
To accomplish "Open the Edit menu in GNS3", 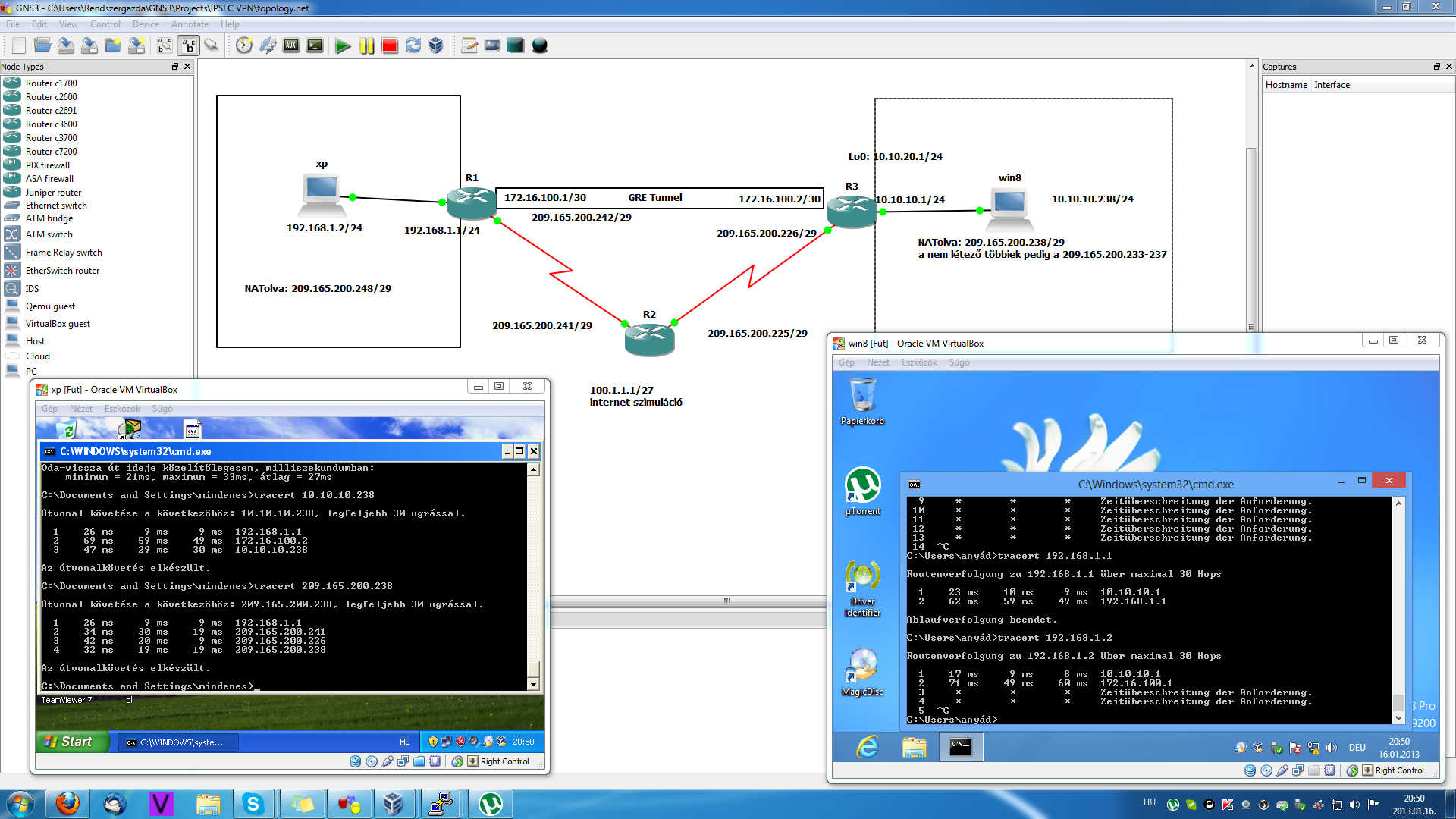I will coord(39,24).
